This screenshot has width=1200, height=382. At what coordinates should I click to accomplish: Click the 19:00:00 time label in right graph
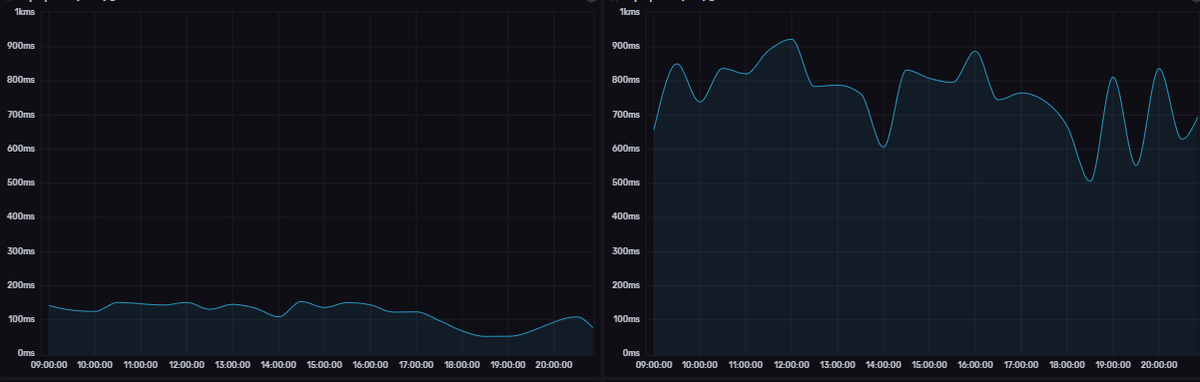pos(1113,366)
